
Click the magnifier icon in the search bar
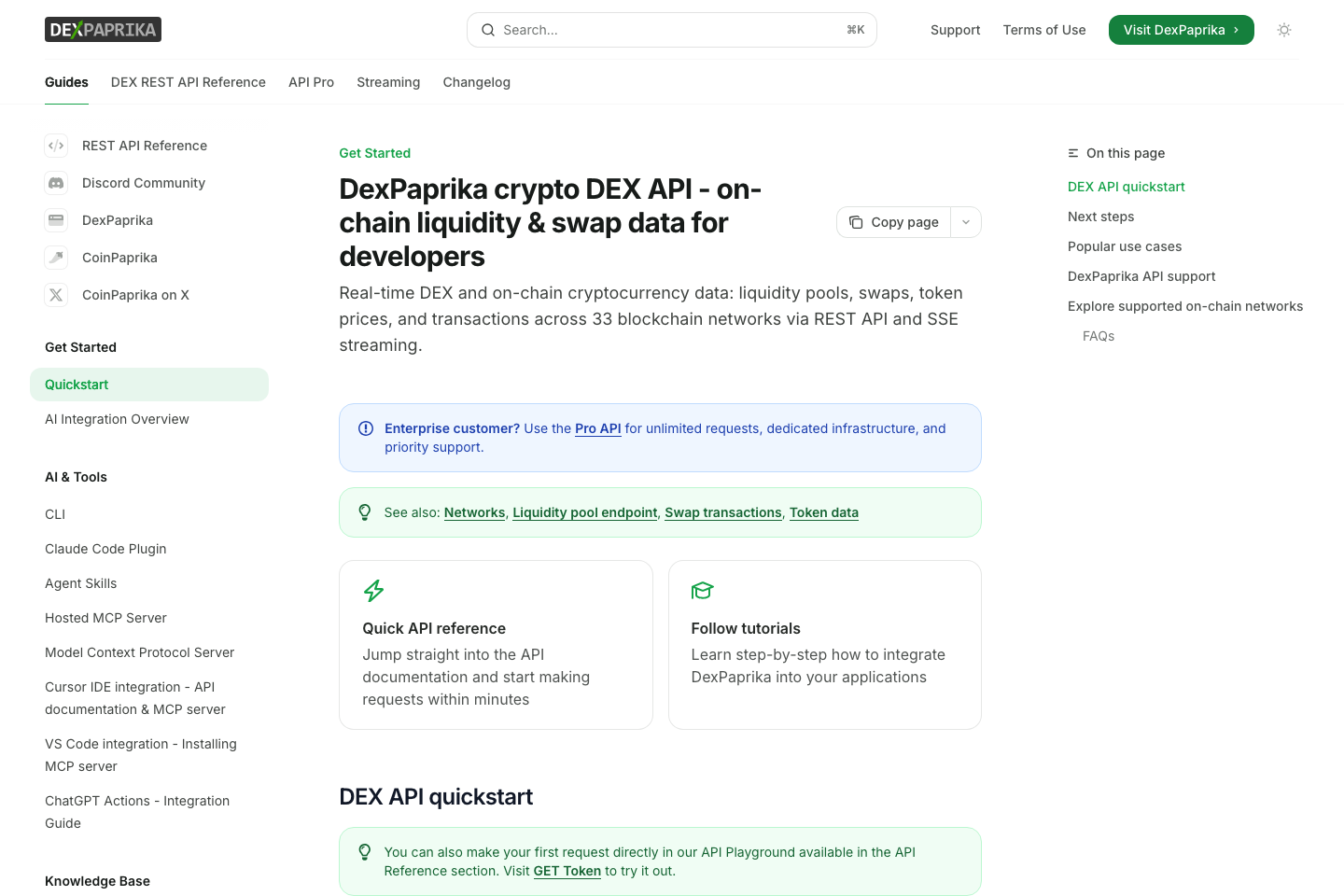pos(488,30)
